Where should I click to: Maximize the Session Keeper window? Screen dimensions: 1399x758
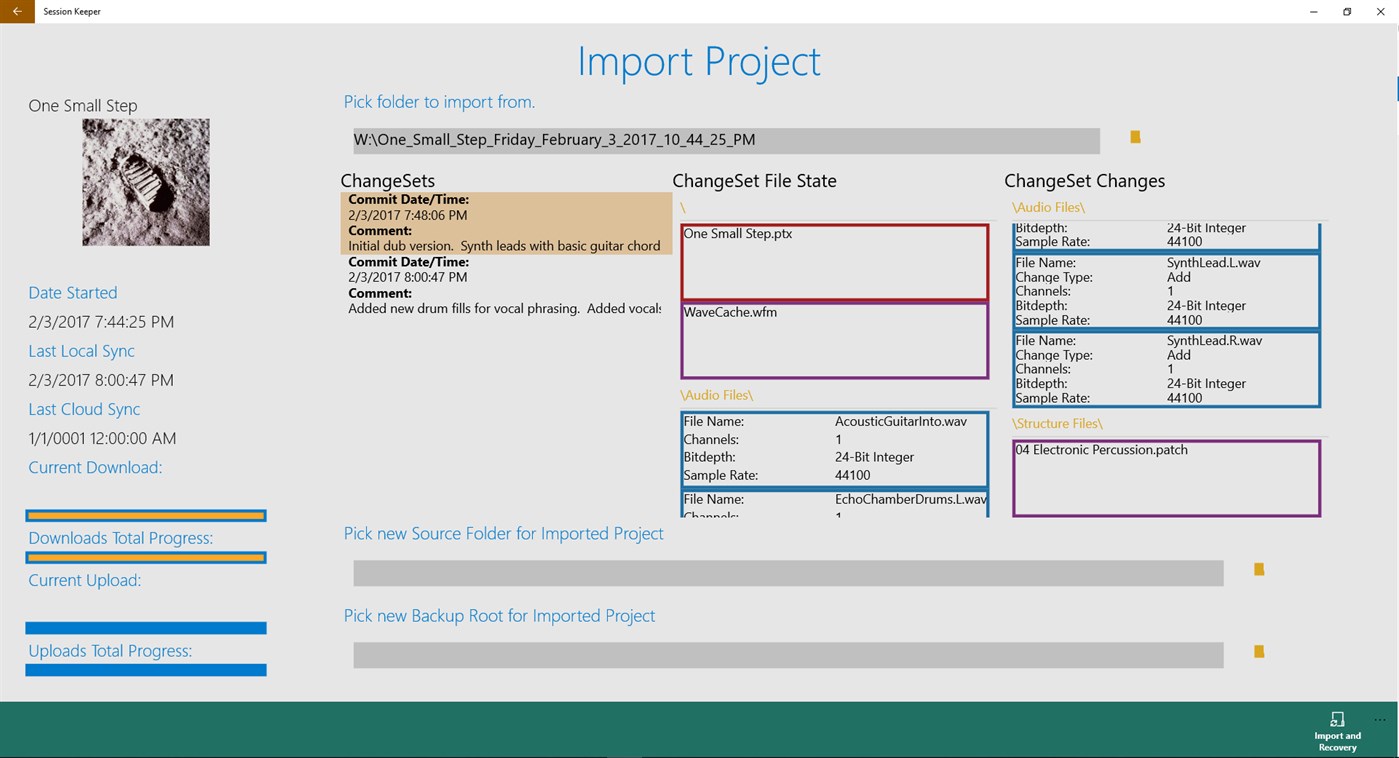pyautogui.click(x=1347, y=12)
